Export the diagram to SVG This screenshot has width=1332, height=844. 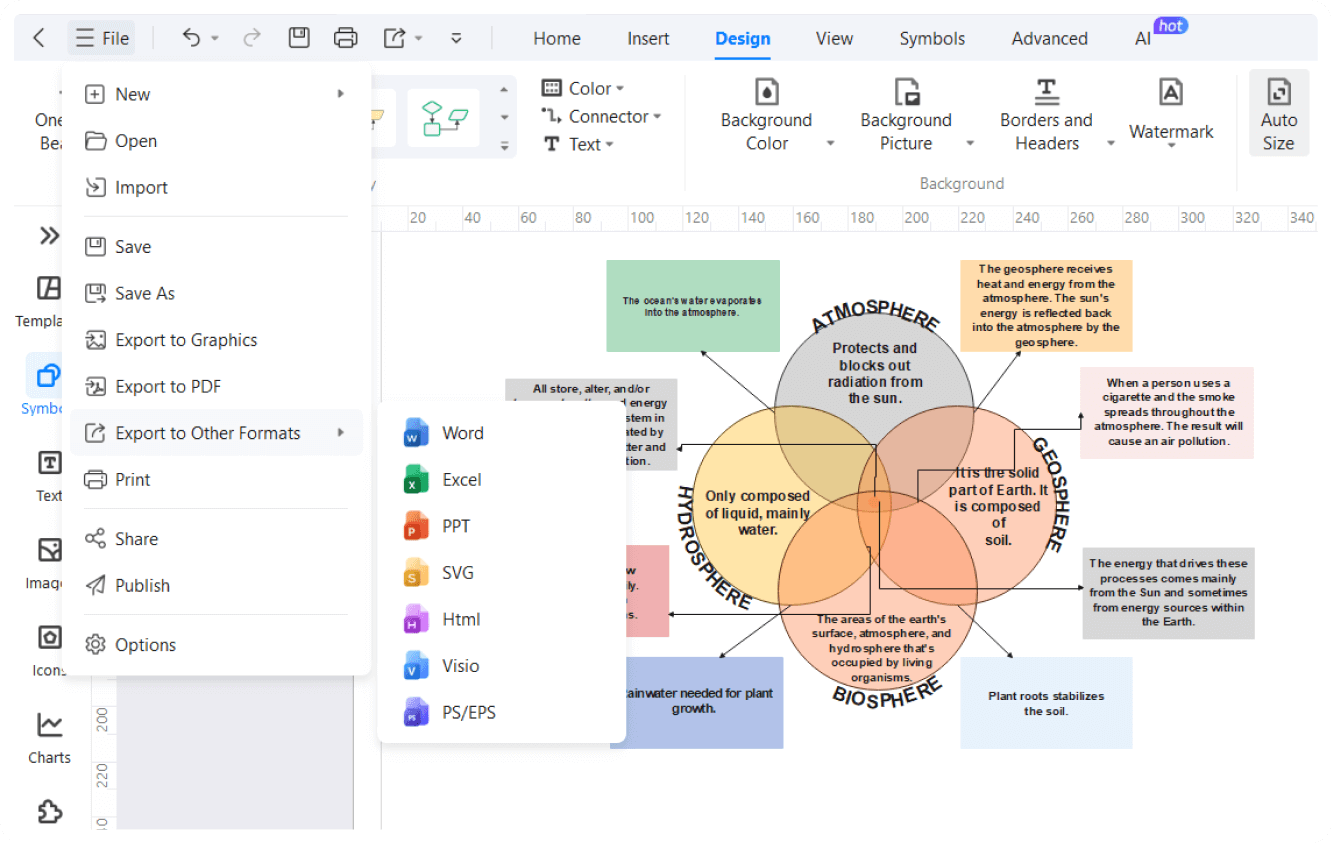(x=501, y=573)
